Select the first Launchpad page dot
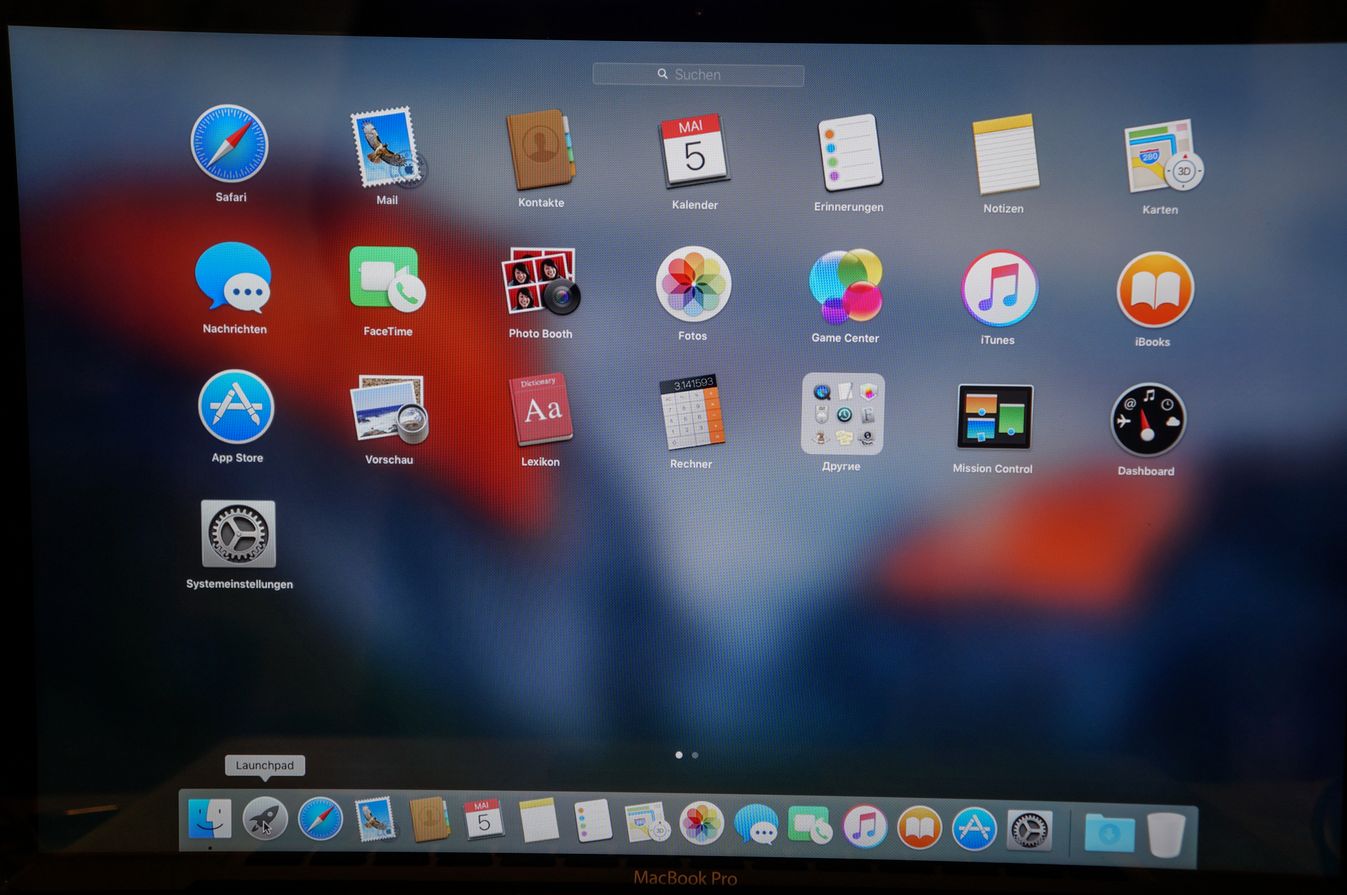 679,755
